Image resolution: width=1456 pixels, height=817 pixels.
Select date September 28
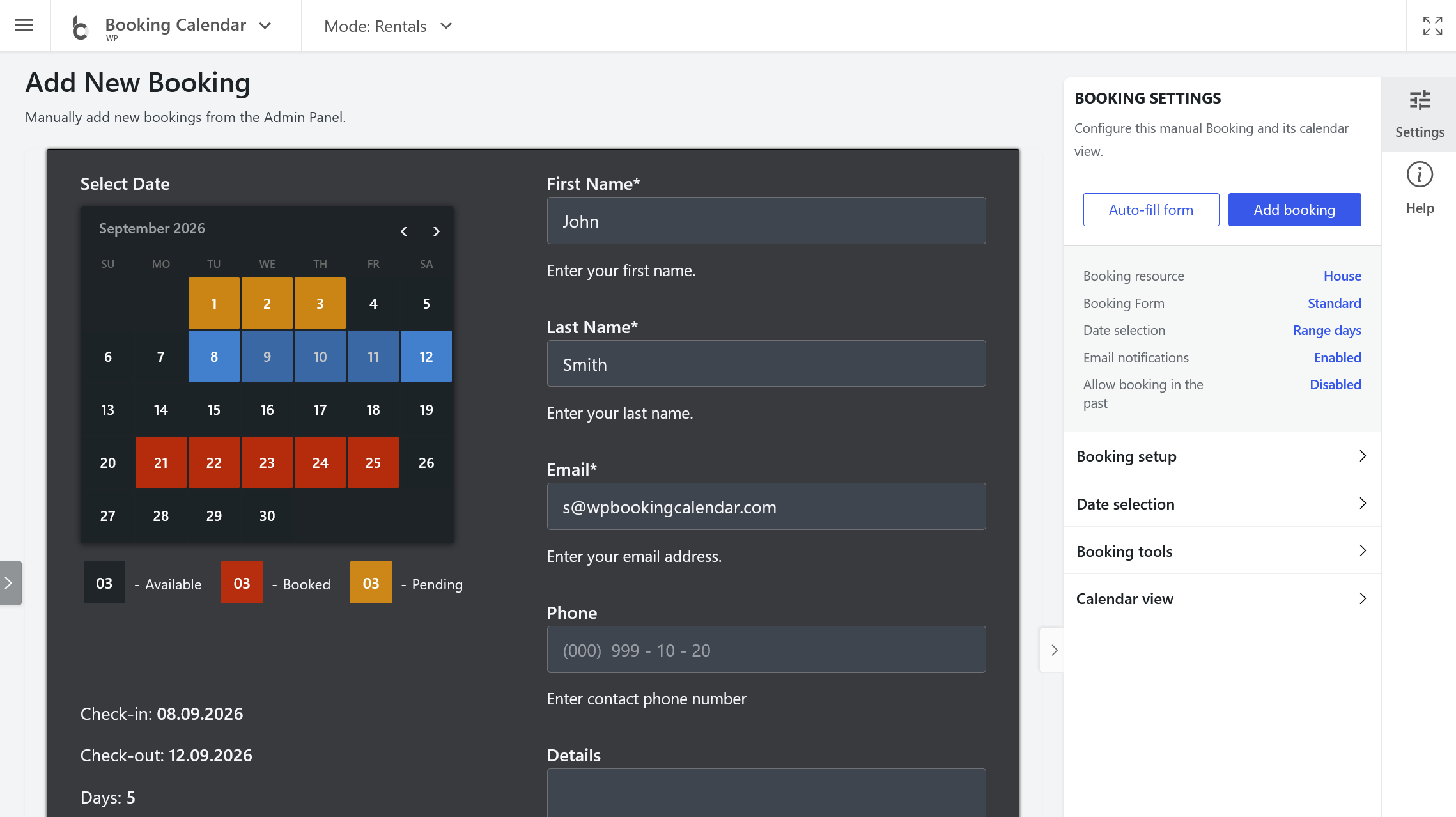click(161, 515)
